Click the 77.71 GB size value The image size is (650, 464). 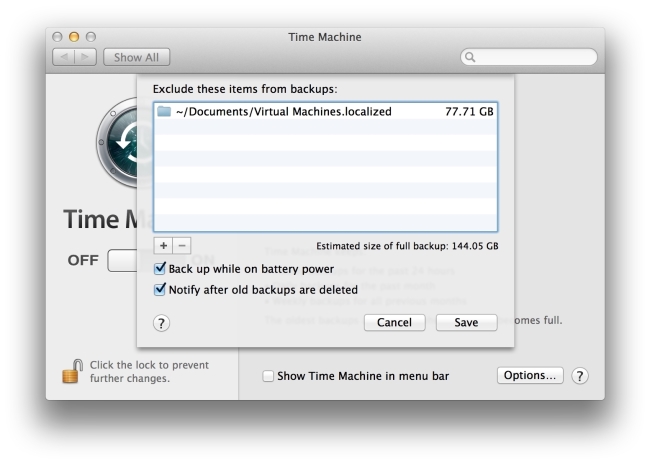click(469, 112)
